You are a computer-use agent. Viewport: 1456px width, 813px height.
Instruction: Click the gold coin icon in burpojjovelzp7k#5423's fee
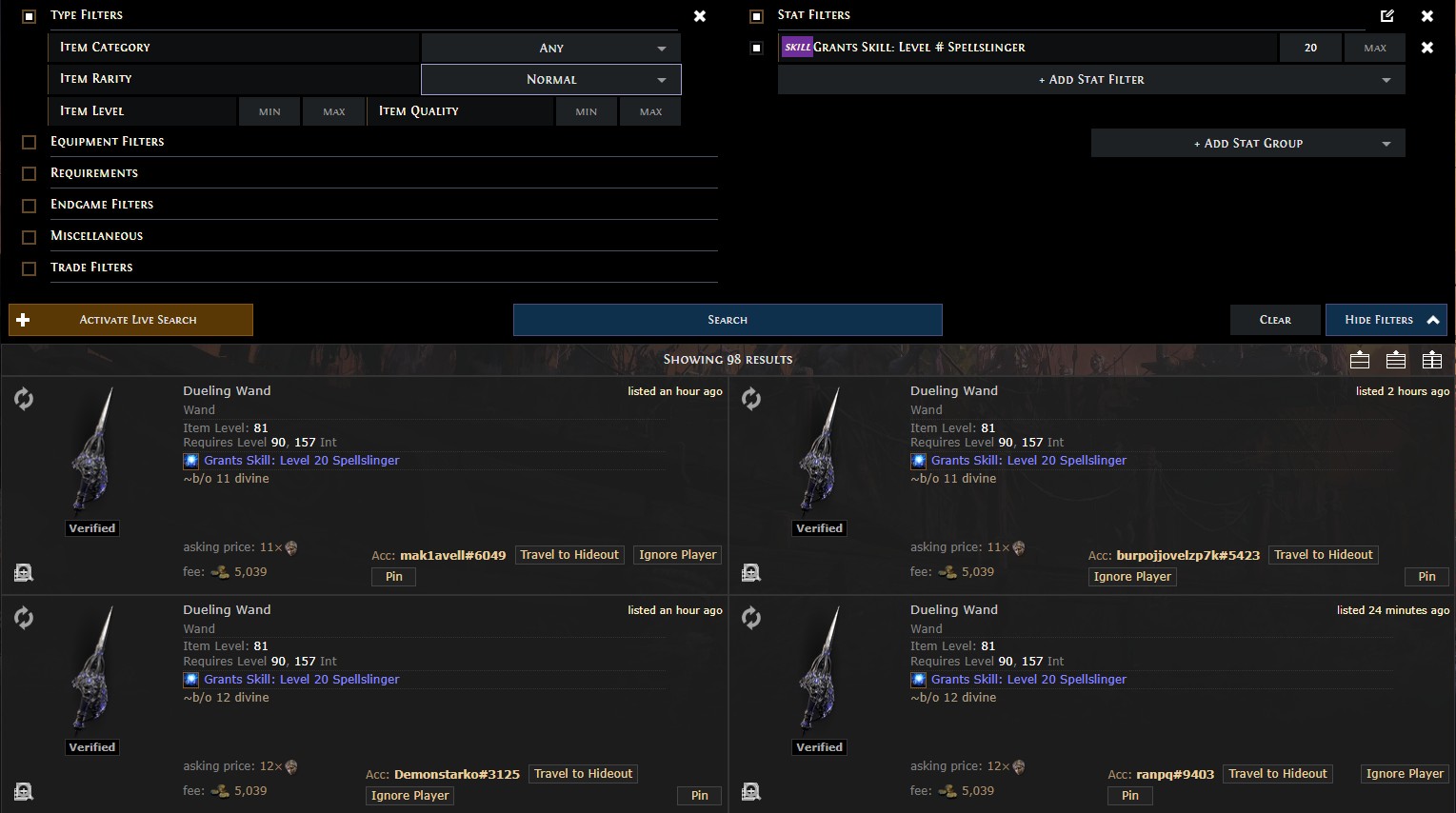pos(947,572)
